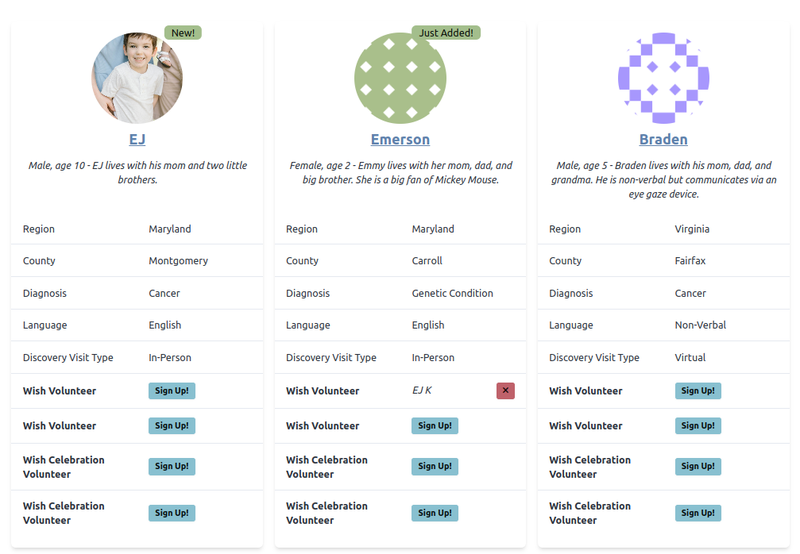Click Braden's purple pixel avatar
Screen dimensions: 800x554
tap(663, 78)
